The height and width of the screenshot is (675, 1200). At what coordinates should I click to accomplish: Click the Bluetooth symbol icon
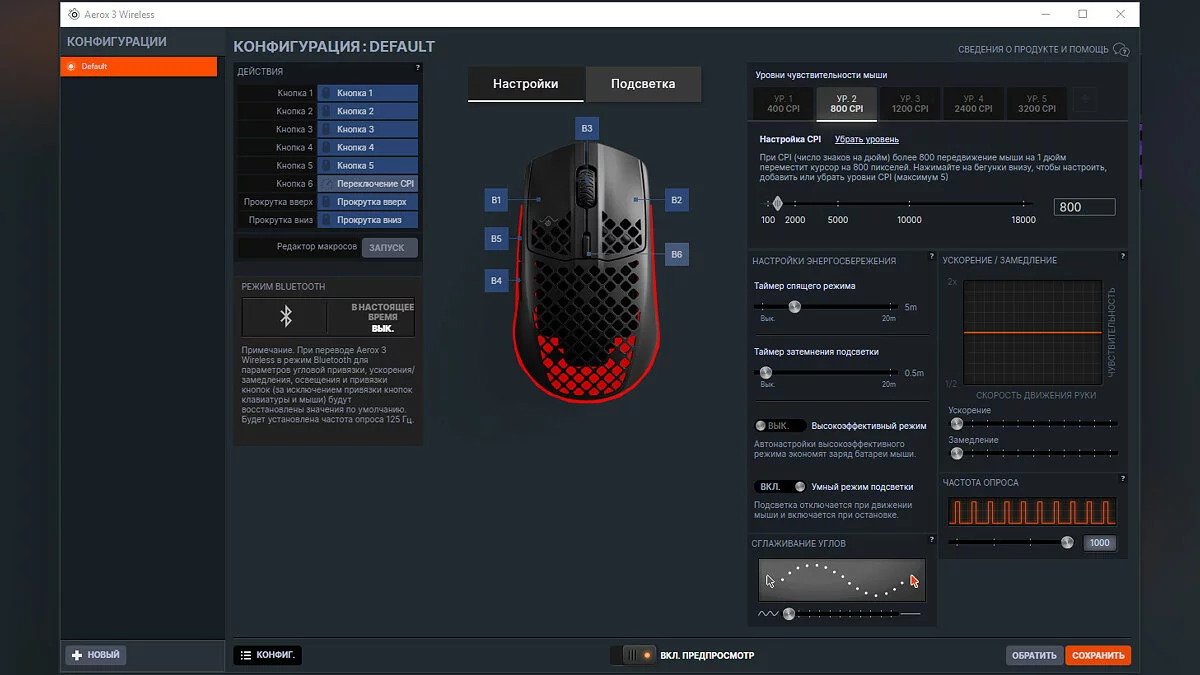pos(285,317)
